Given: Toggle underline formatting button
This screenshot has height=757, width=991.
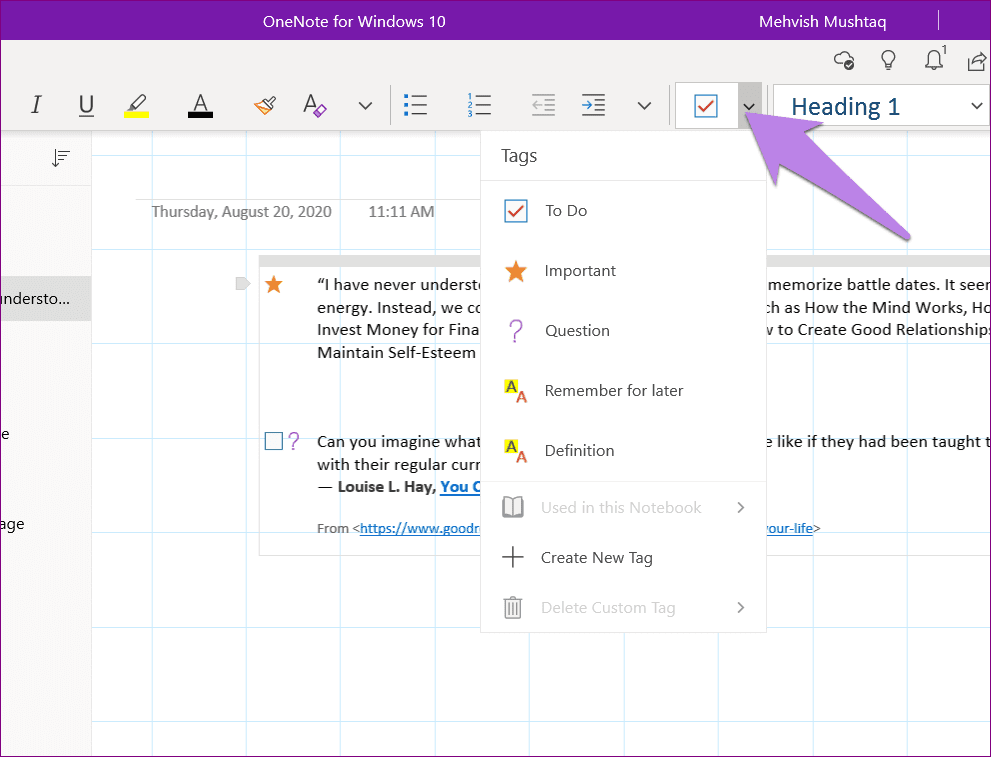Looking at the screenshot, I should 86,106.
